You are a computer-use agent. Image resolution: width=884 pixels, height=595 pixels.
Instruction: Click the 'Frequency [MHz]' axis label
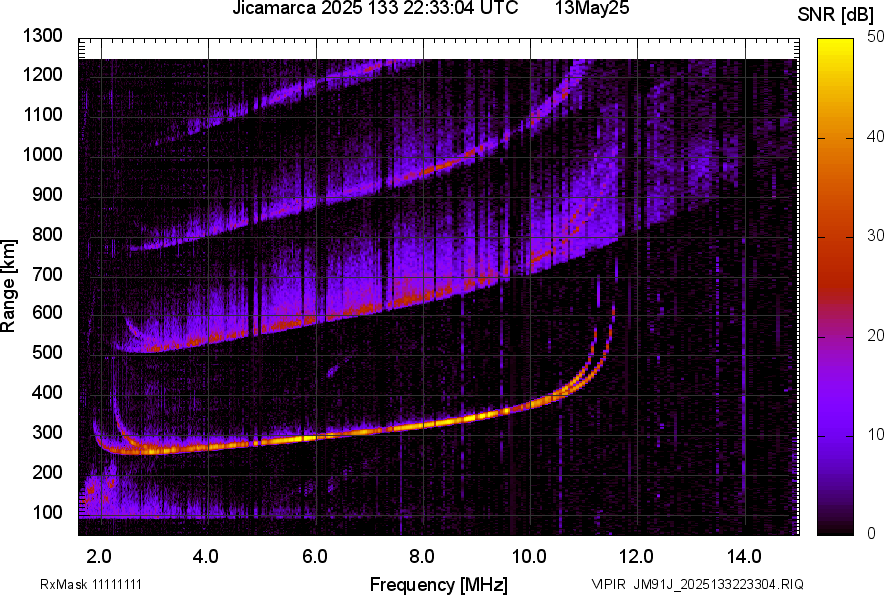439,584
